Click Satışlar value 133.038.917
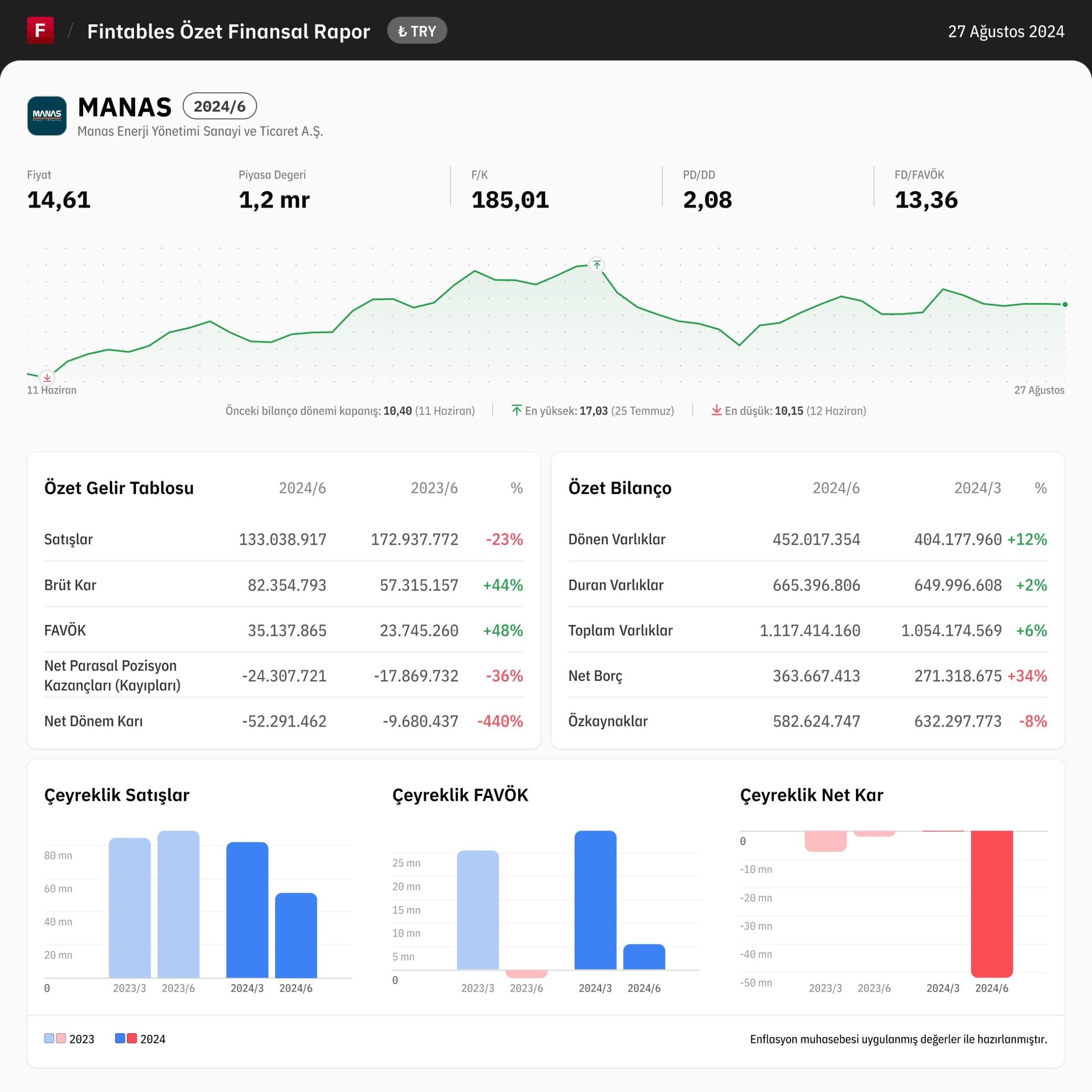 tap(283, 539)
